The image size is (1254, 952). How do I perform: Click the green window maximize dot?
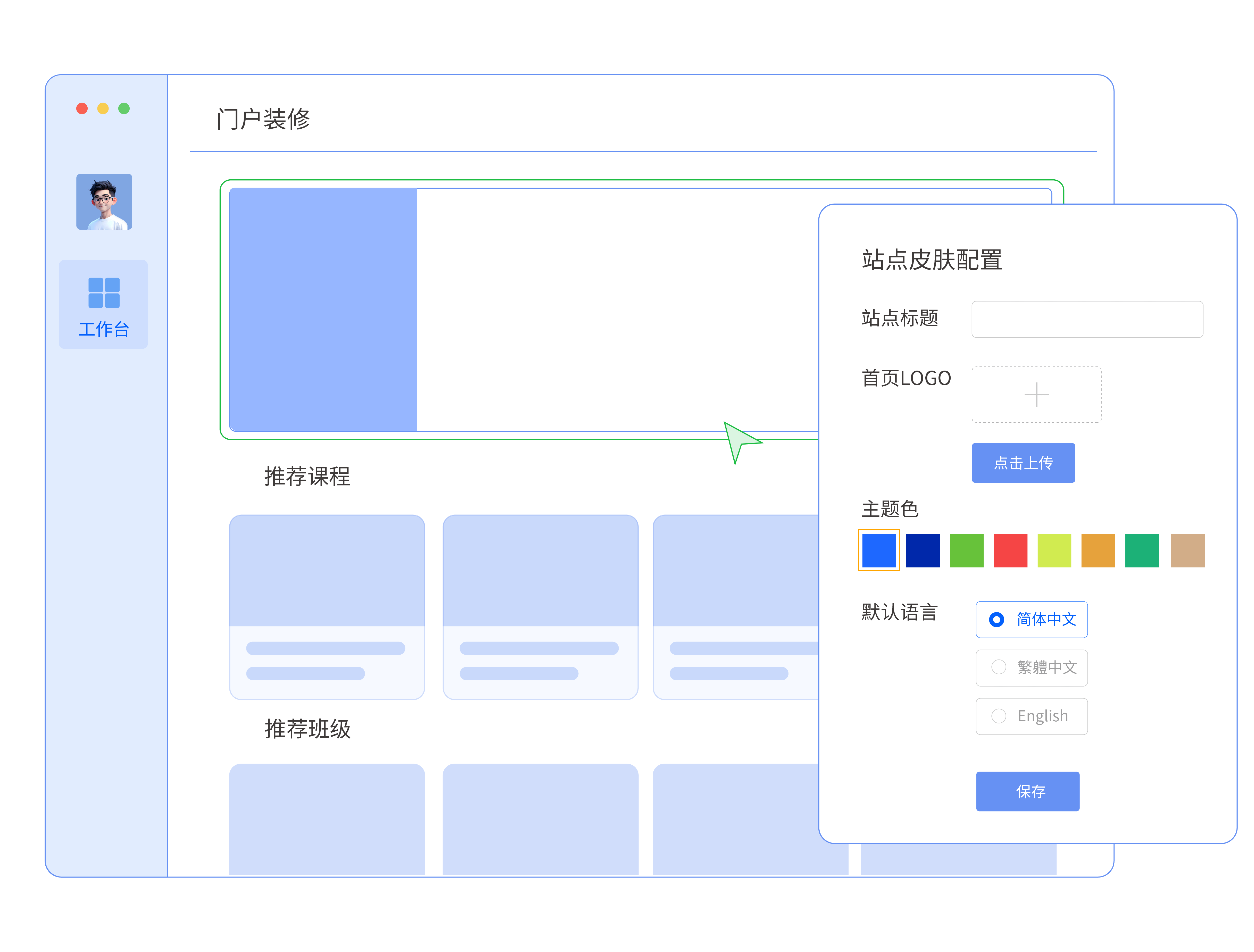(124, 108)
